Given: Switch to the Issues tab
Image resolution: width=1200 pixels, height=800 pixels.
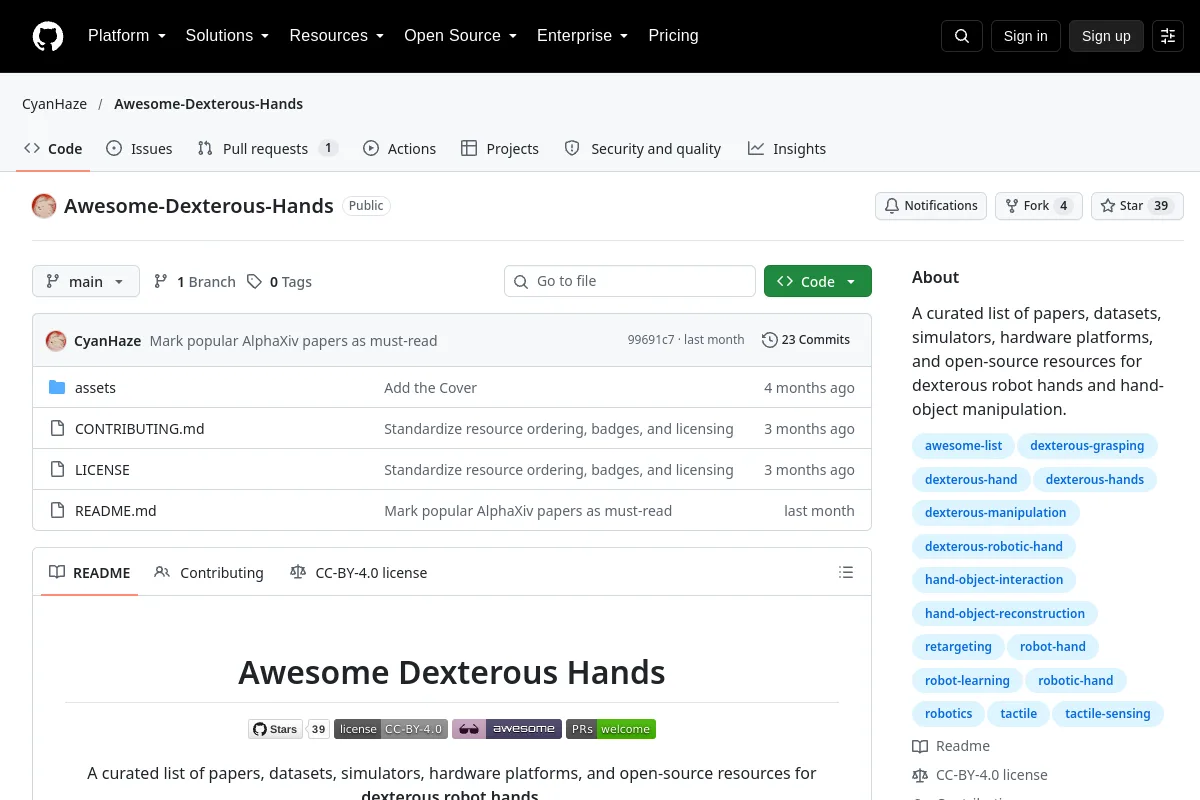Looking at the screenshot, I should tap(139, 149).
